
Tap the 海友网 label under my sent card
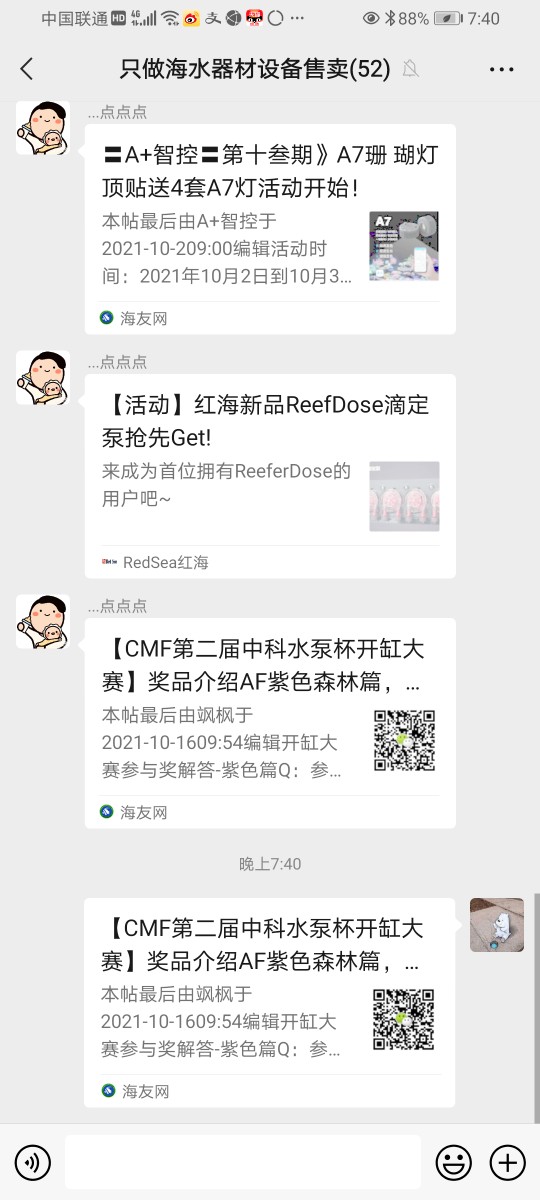[144, 1090]
